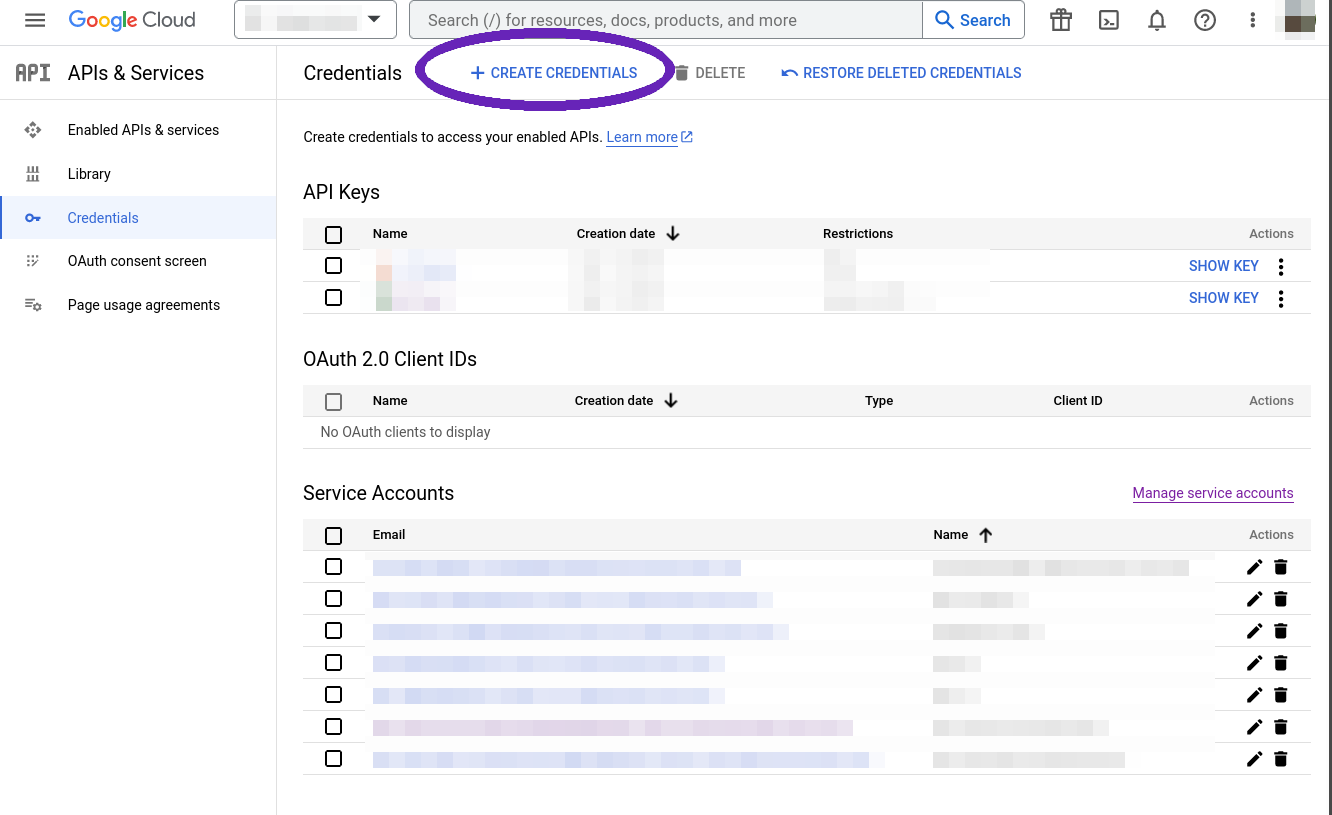This screenshot has height=815, width=1332.
Task: Delete the last service account with trash icon
Action: click(x=1281, y=758)
